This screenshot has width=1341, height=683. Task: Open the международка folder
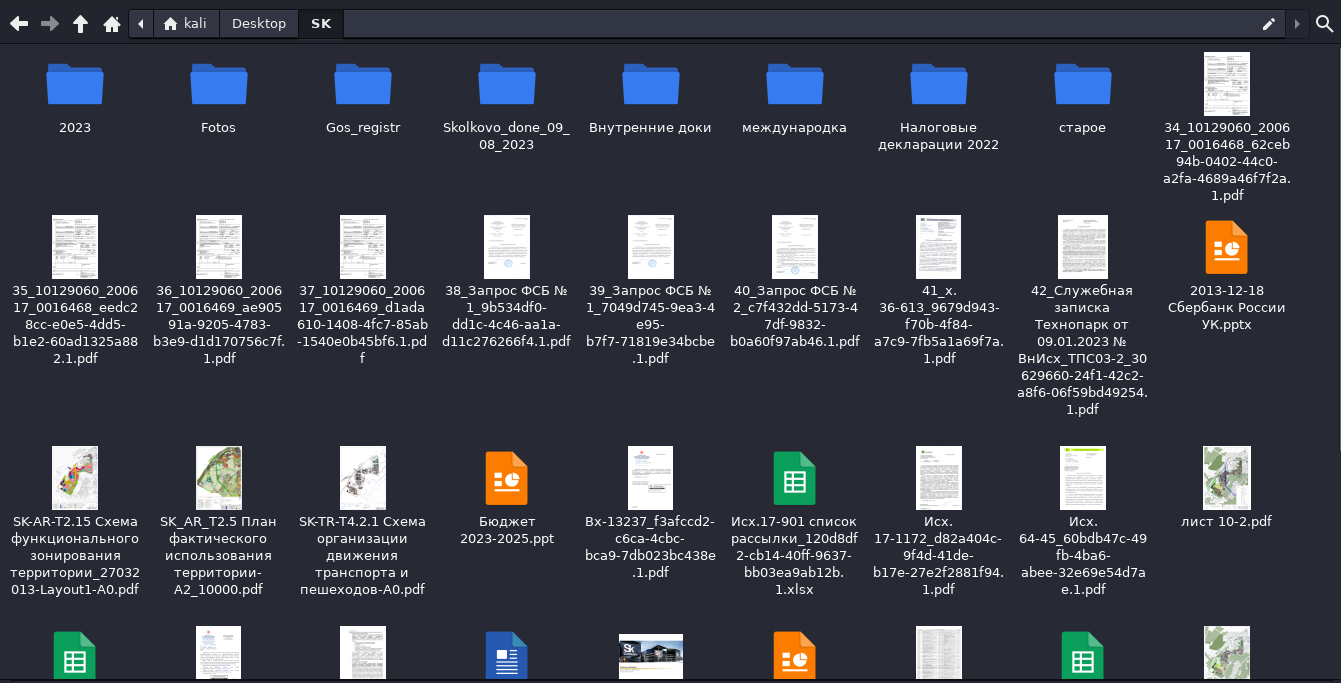795,83
